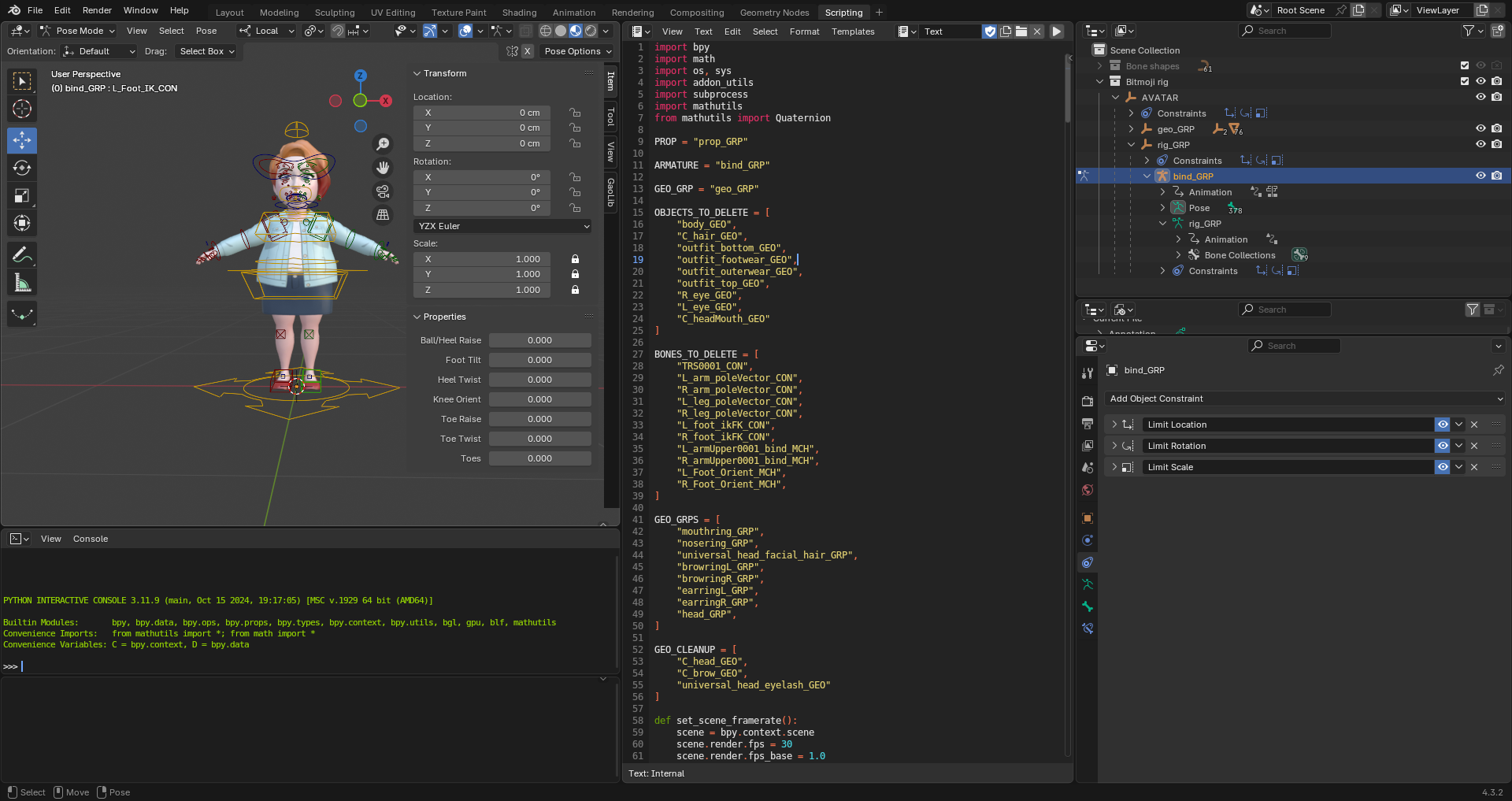Screen dimensions: 1512x801
Task: Click the Pose Options button
Action: coord(578,51)
